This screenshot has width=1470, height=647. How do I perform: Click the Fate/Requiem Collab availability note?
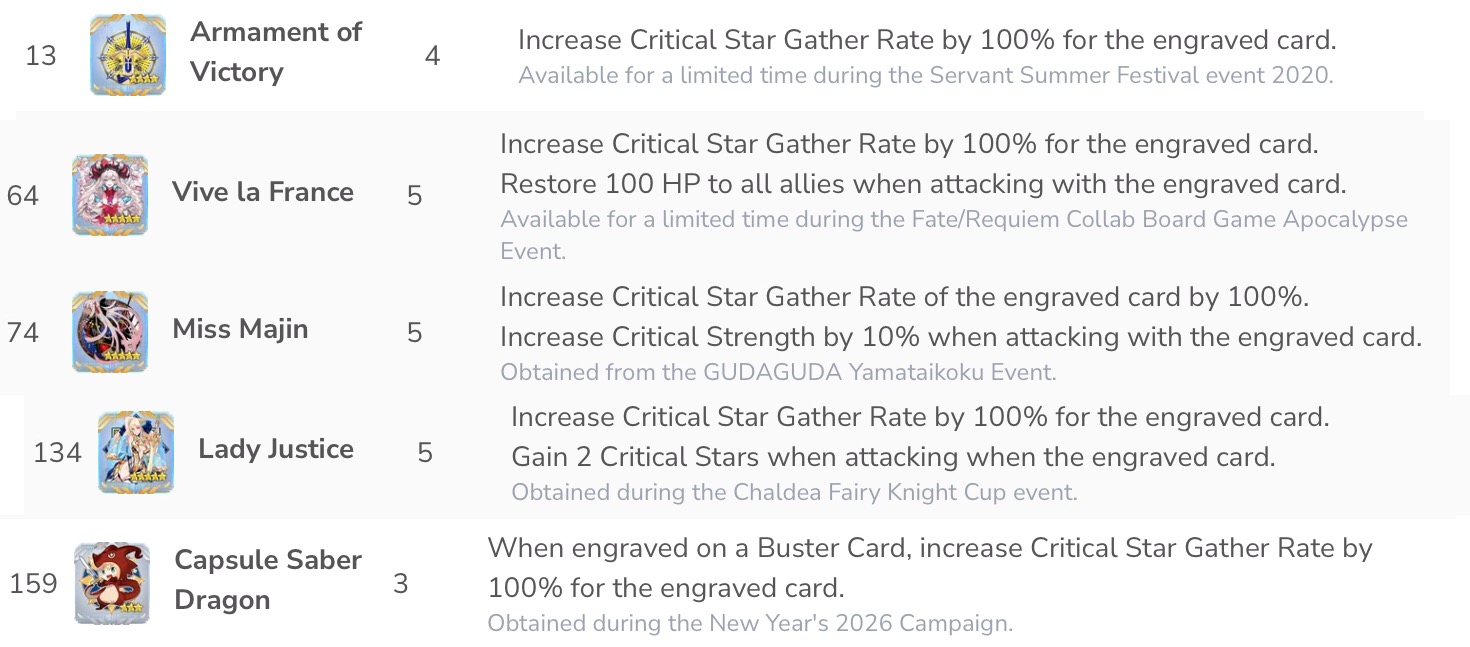tap(954, 236)
